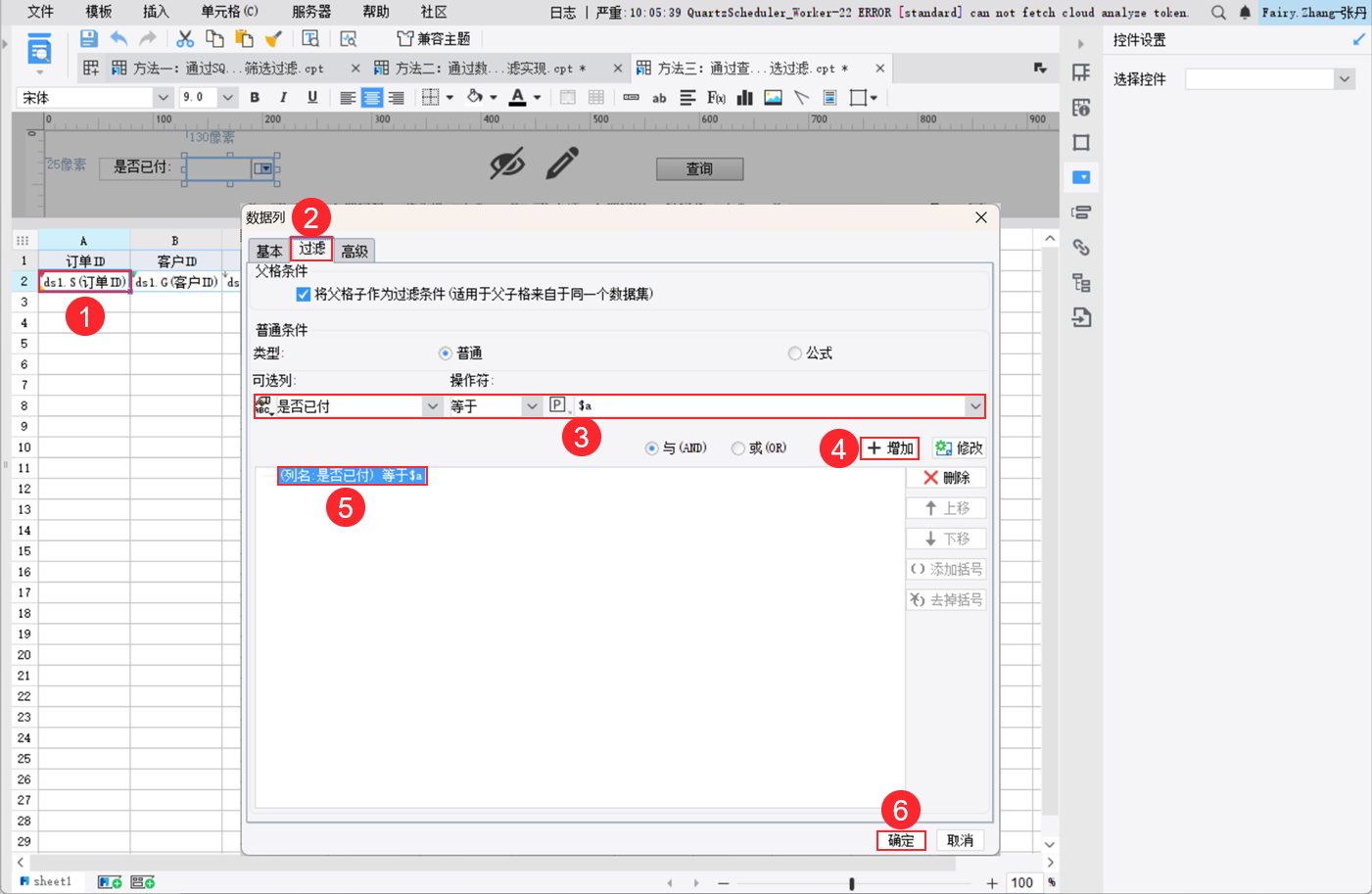The image size is (1372, 894).
Task: Toggle Bold formatting
Action: point(255,97)
